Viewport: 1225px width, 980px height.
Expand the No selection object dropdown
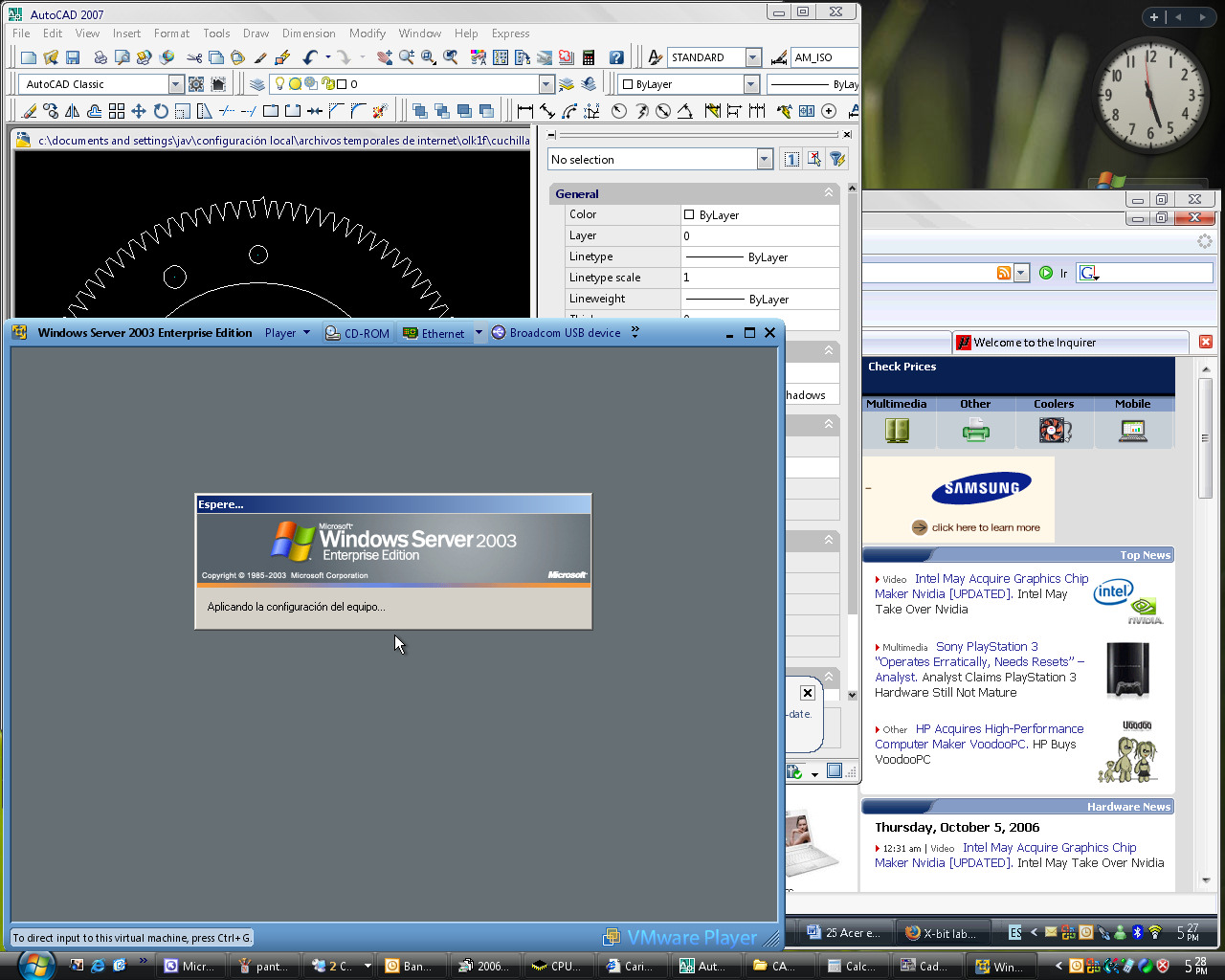pyautogui.click(x=764, y=160)
